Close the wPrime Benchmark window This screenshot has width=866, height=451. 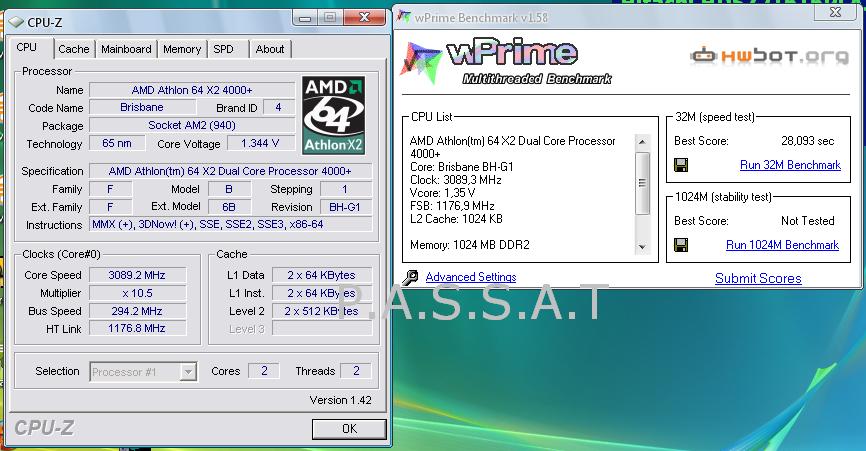coord(836,13)
